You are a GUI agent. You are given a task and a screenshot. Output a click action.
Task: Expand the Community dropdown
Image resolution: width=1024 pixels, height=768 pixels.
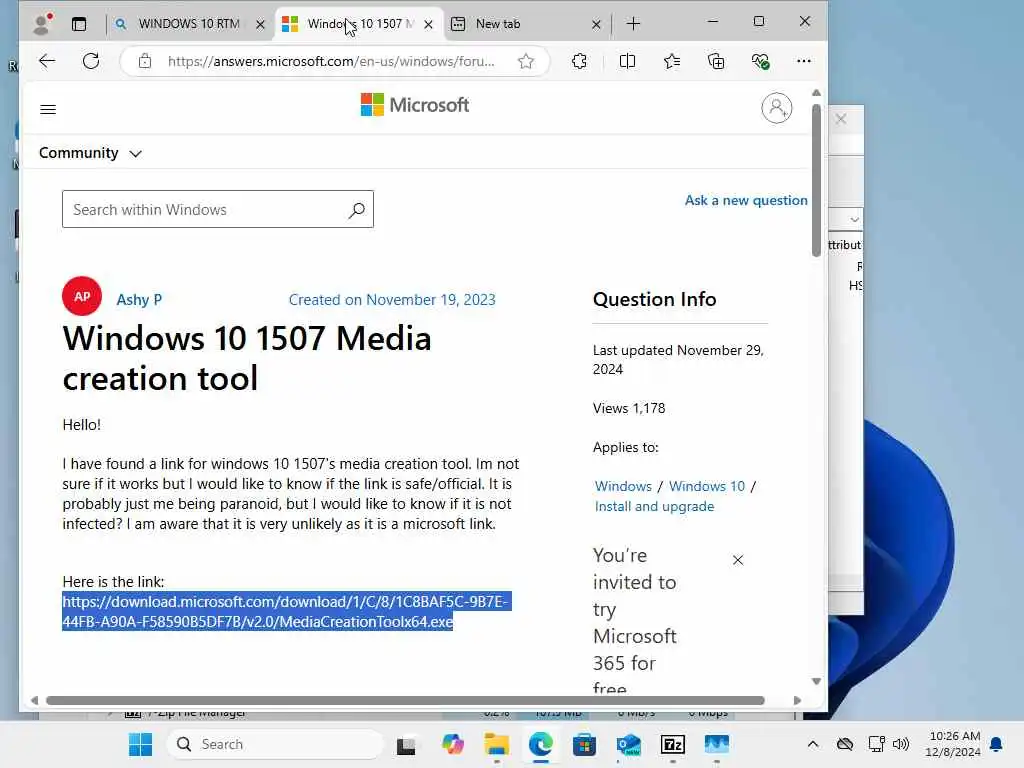89,153
